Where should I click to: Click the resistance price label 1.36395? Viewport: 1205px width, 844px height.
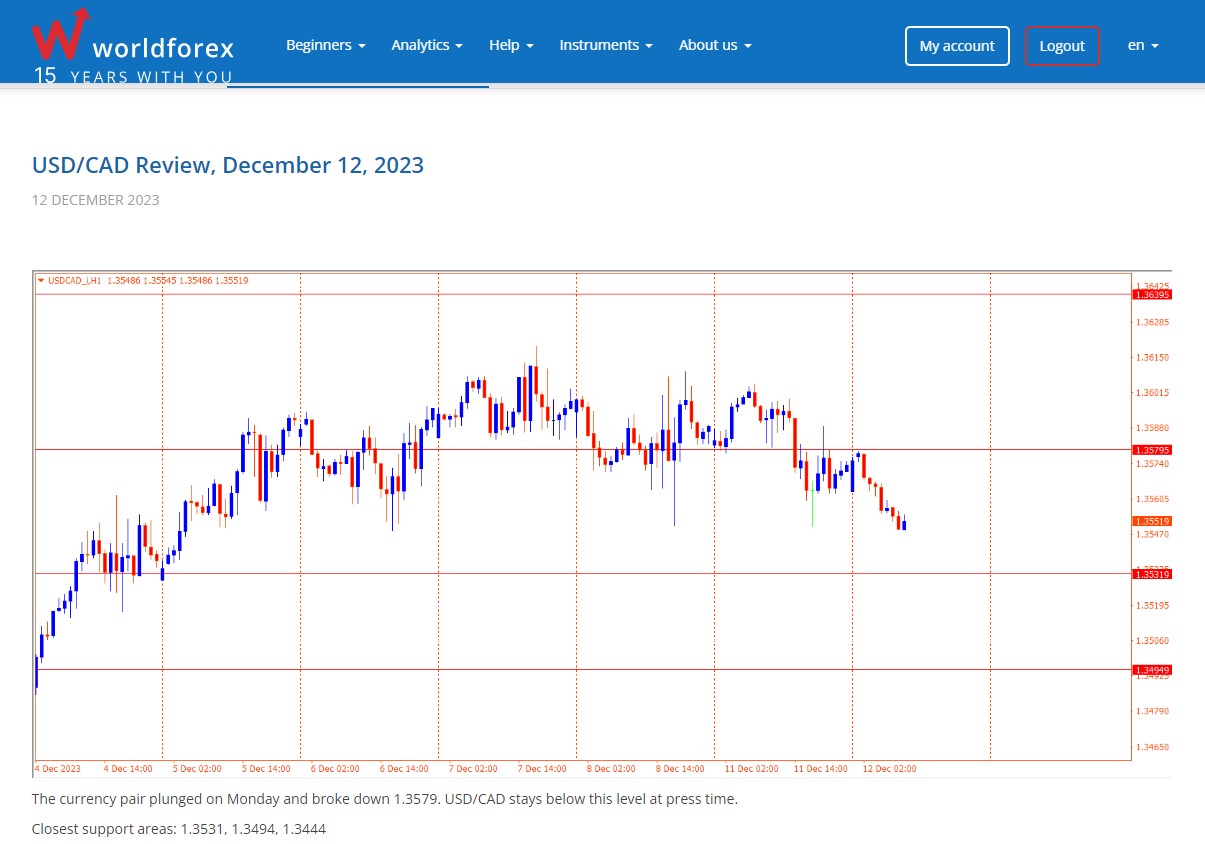tap(1152, 294)
